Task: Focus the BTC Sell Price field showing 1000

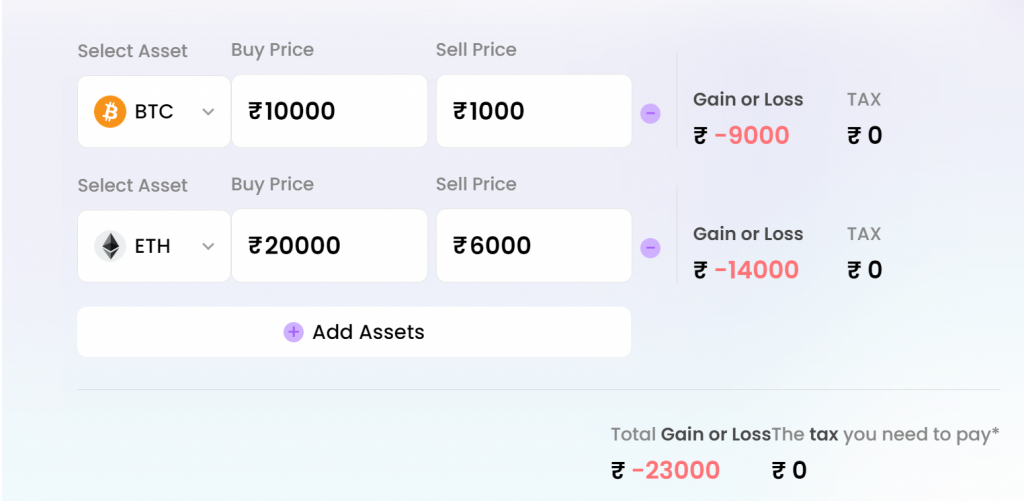Action: point(534,111)
